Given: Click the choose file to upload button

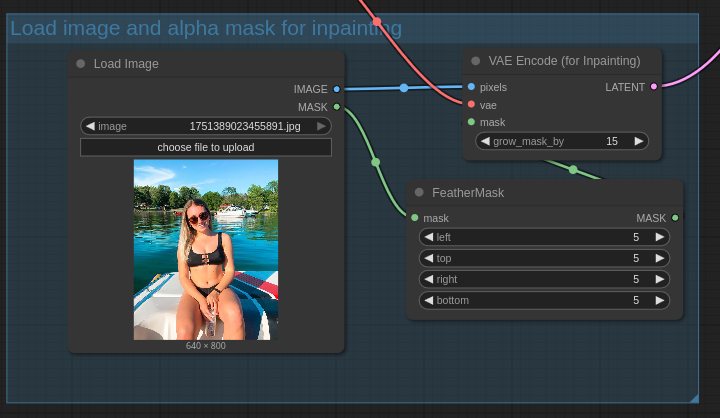Looking at the screenshot, I should click(206, 147).
